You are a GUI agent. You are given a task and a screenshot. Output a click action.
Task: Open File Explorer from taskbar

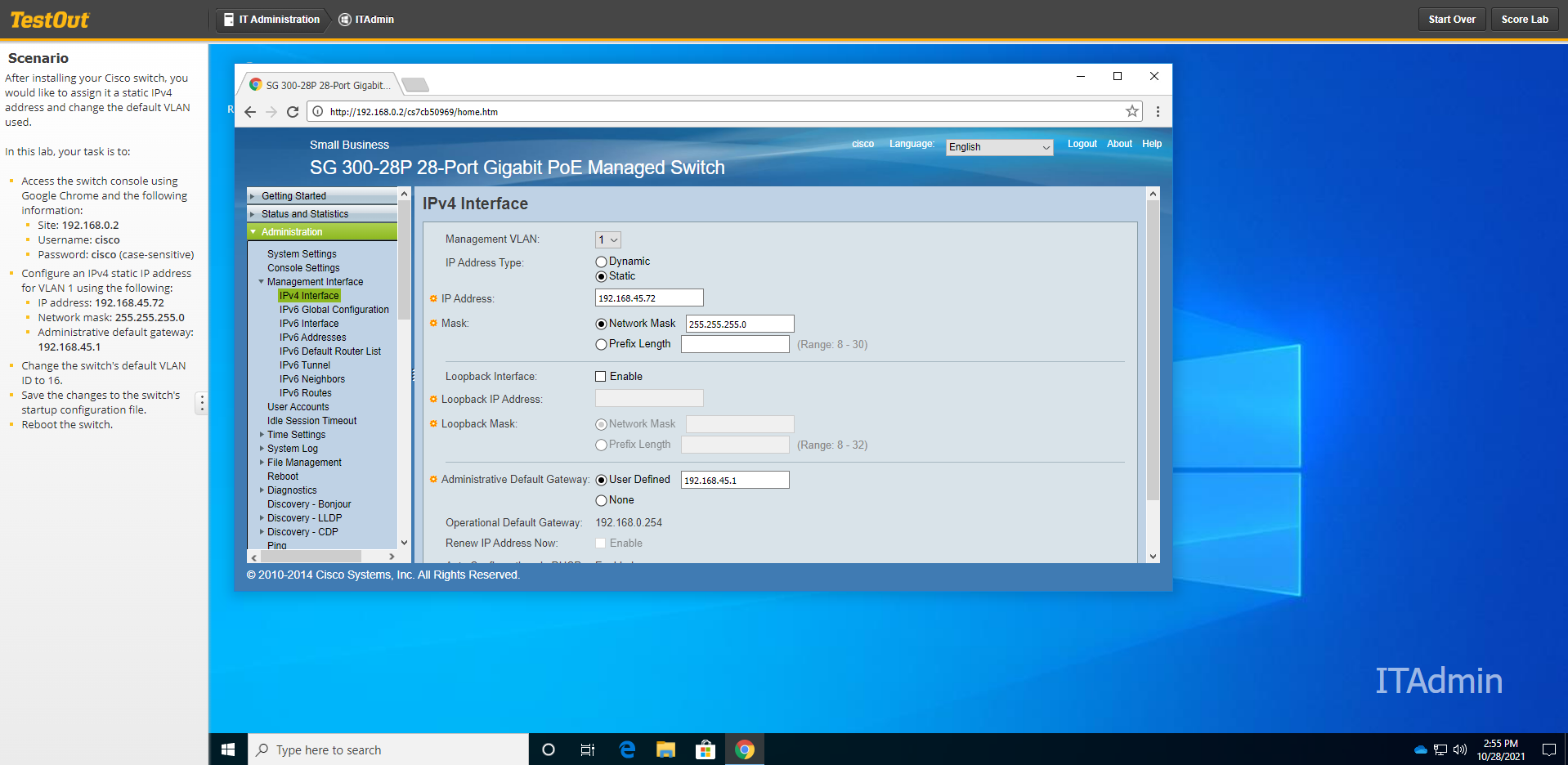666,749
